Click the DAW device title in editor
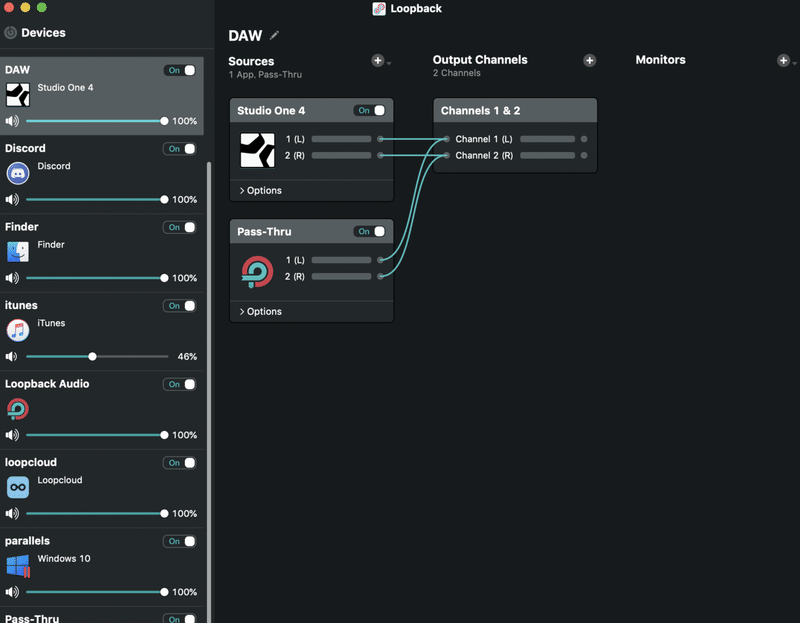This screenshot has height=623, width=800. point(245,36)
